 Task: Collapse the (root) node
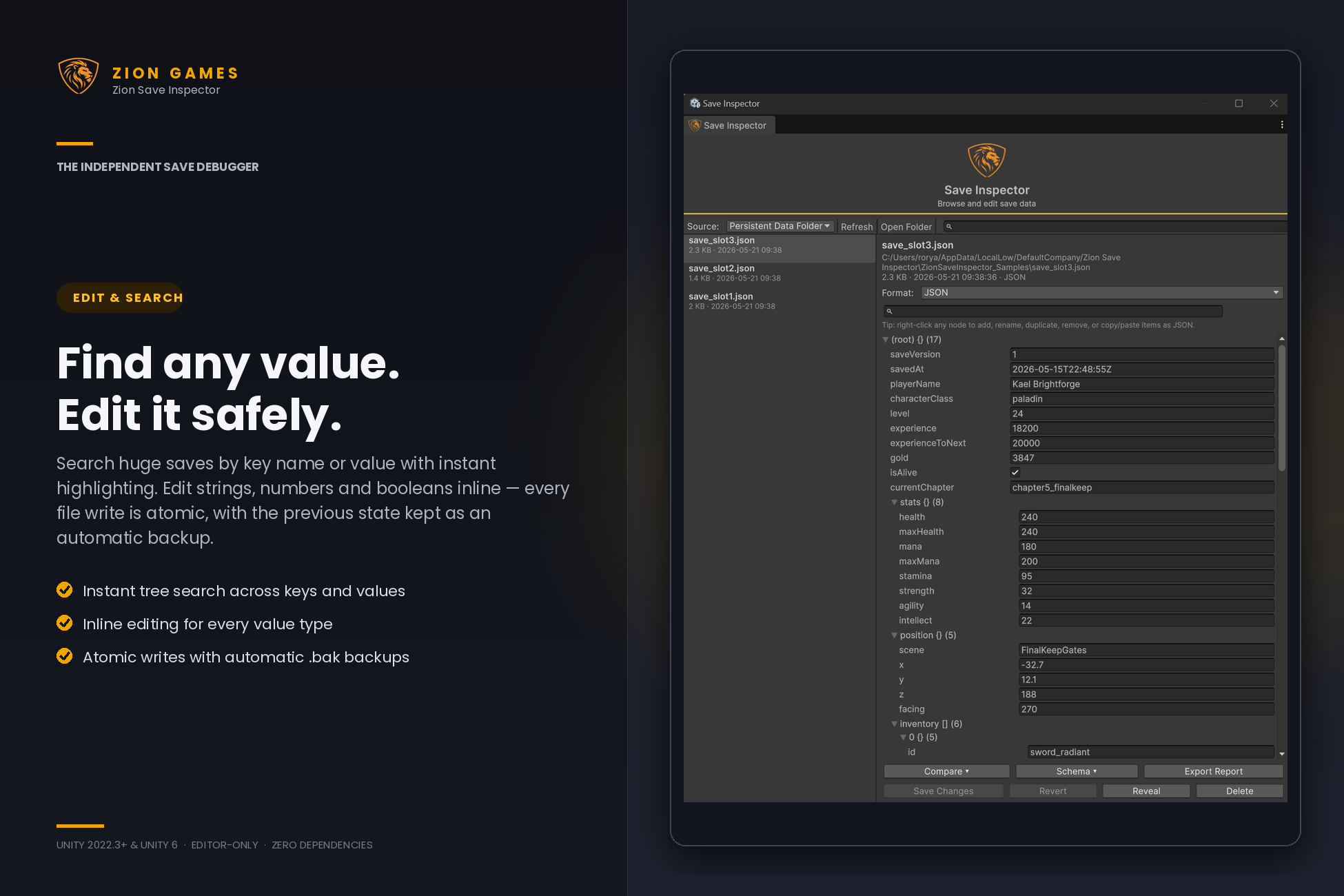coord(886,340)
